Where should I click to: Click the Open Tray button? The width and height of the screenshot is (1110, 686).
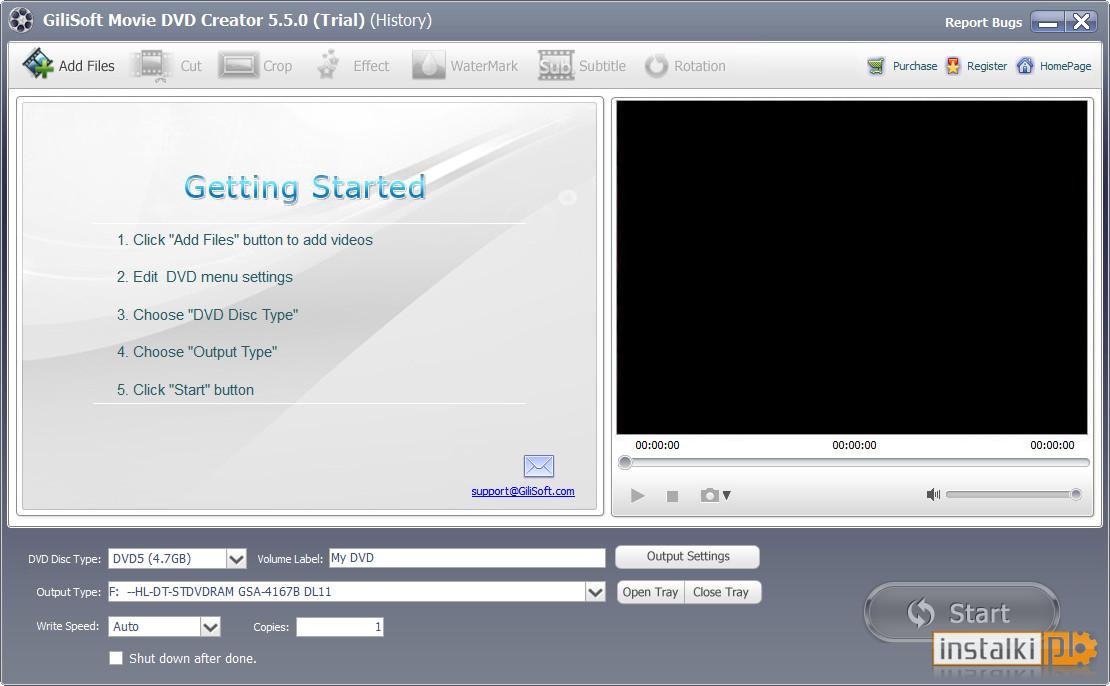650,592
